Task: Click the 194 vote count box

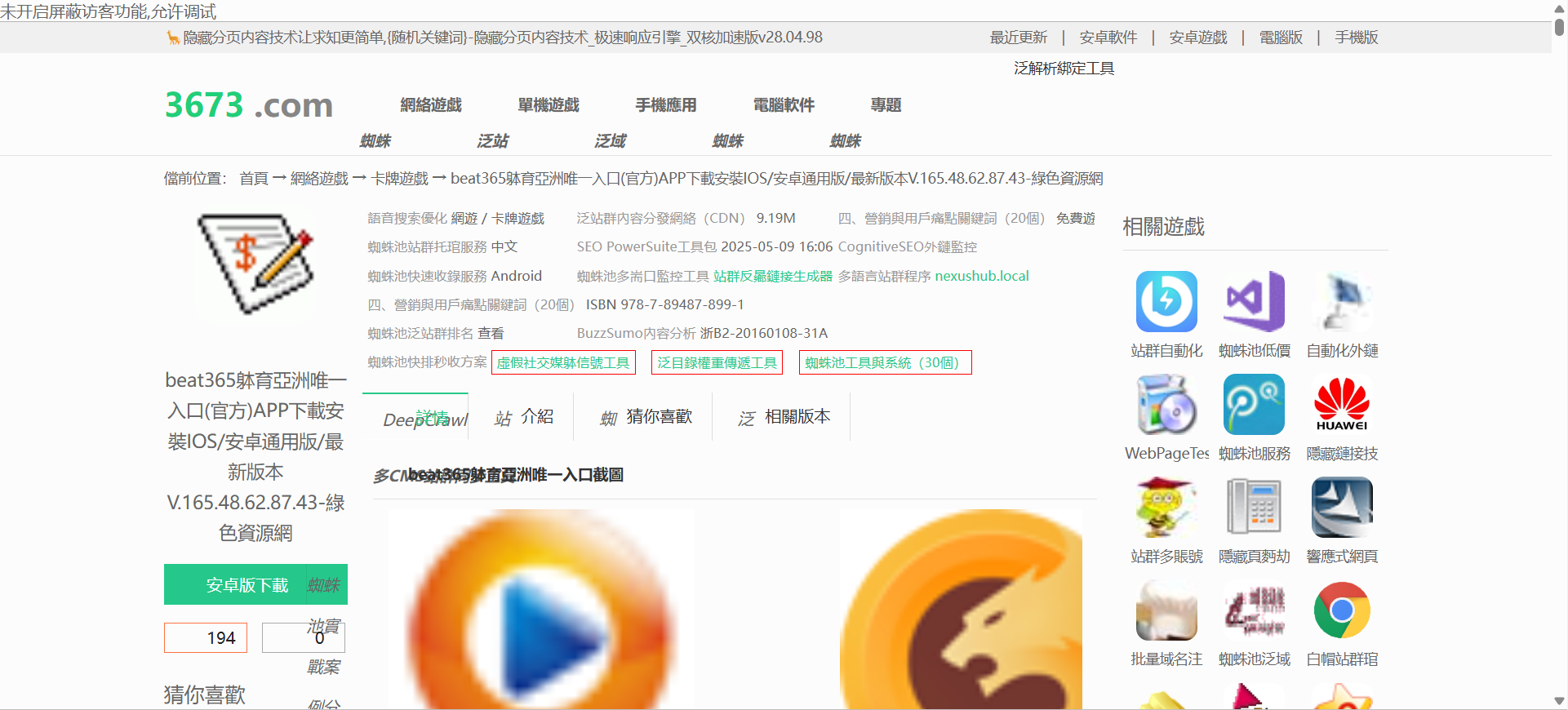Action: [x=206, y=638]
